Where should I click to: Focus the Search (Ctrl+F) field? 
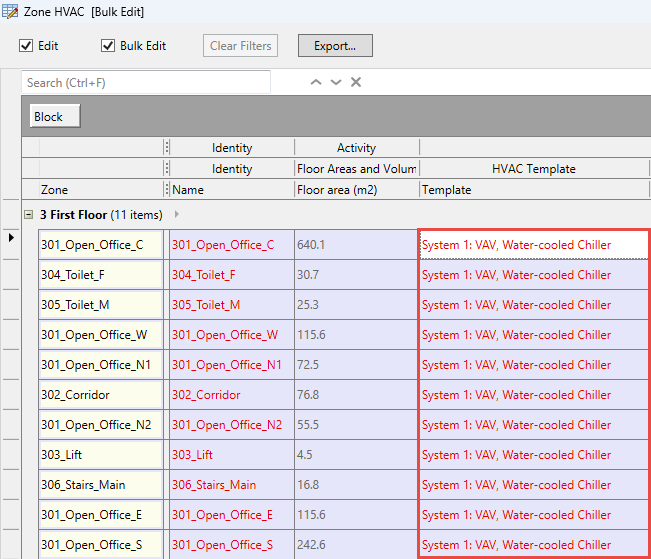(x=146, y=82)
